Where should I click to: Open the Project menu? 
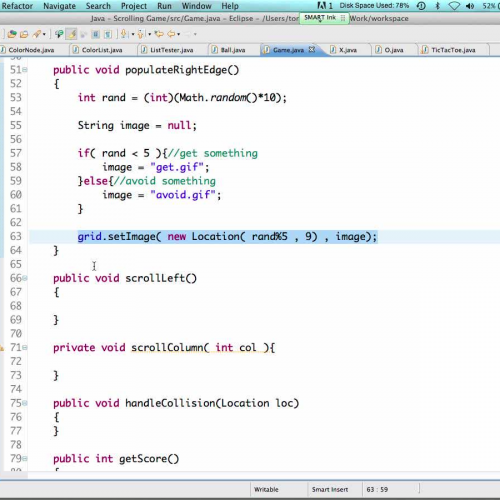tap(134, 6)
